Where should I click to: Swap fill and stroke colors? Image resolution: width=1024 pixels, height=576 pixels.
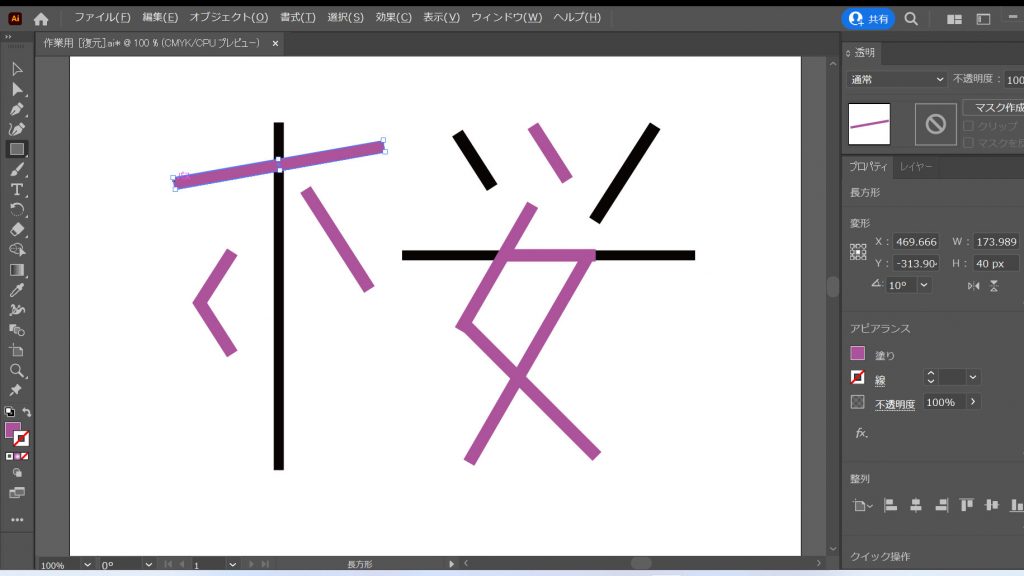(x=27, y=412)
